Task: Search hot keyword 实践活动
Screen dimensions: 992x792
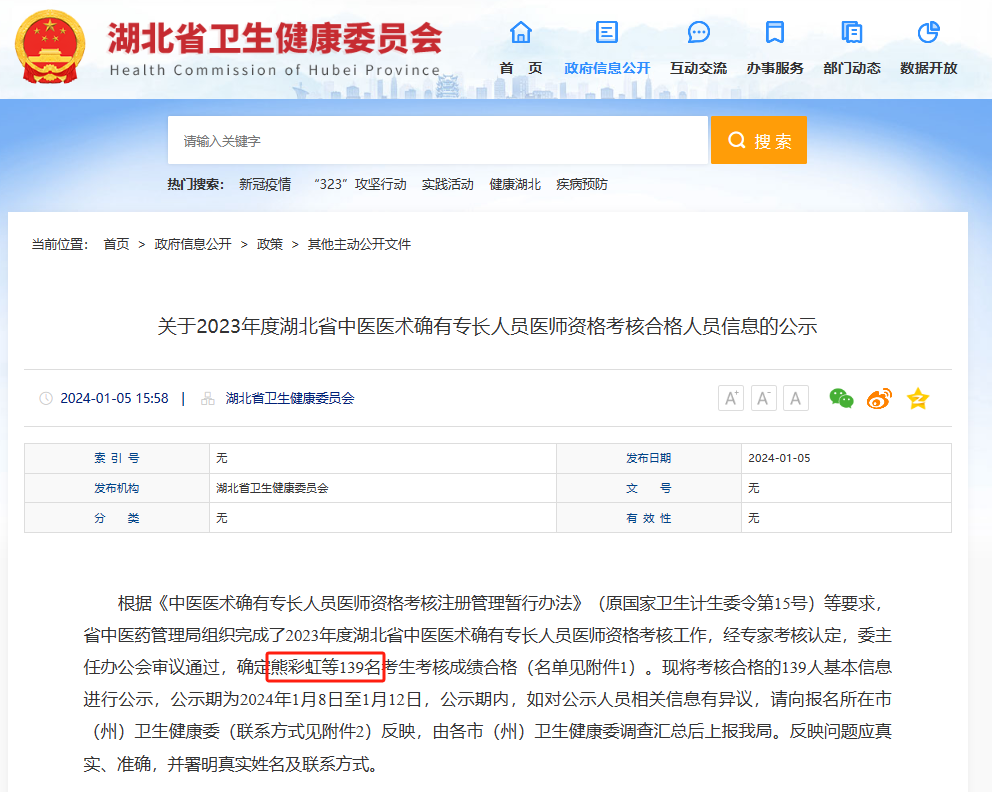Action: (448, 184)
